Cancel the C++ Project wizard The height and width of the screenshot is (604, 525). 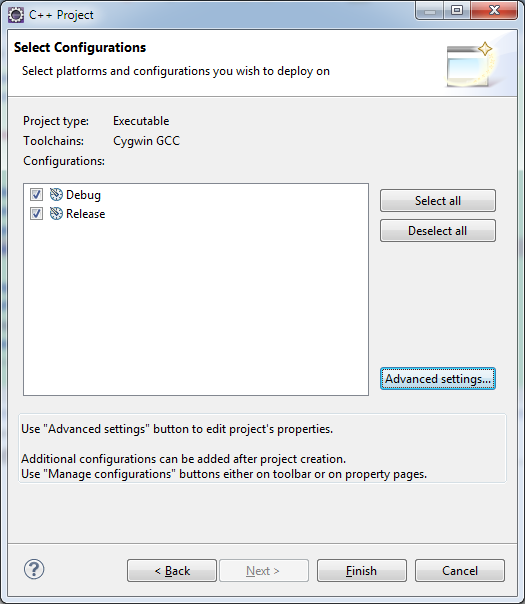460,570
